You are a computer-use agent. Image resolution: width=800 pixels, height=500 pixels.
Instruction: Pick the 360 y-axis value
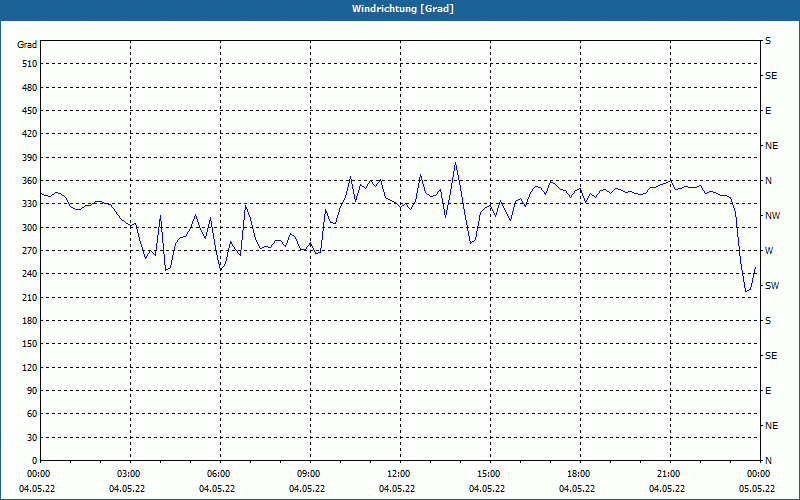[x=30, y=181]
